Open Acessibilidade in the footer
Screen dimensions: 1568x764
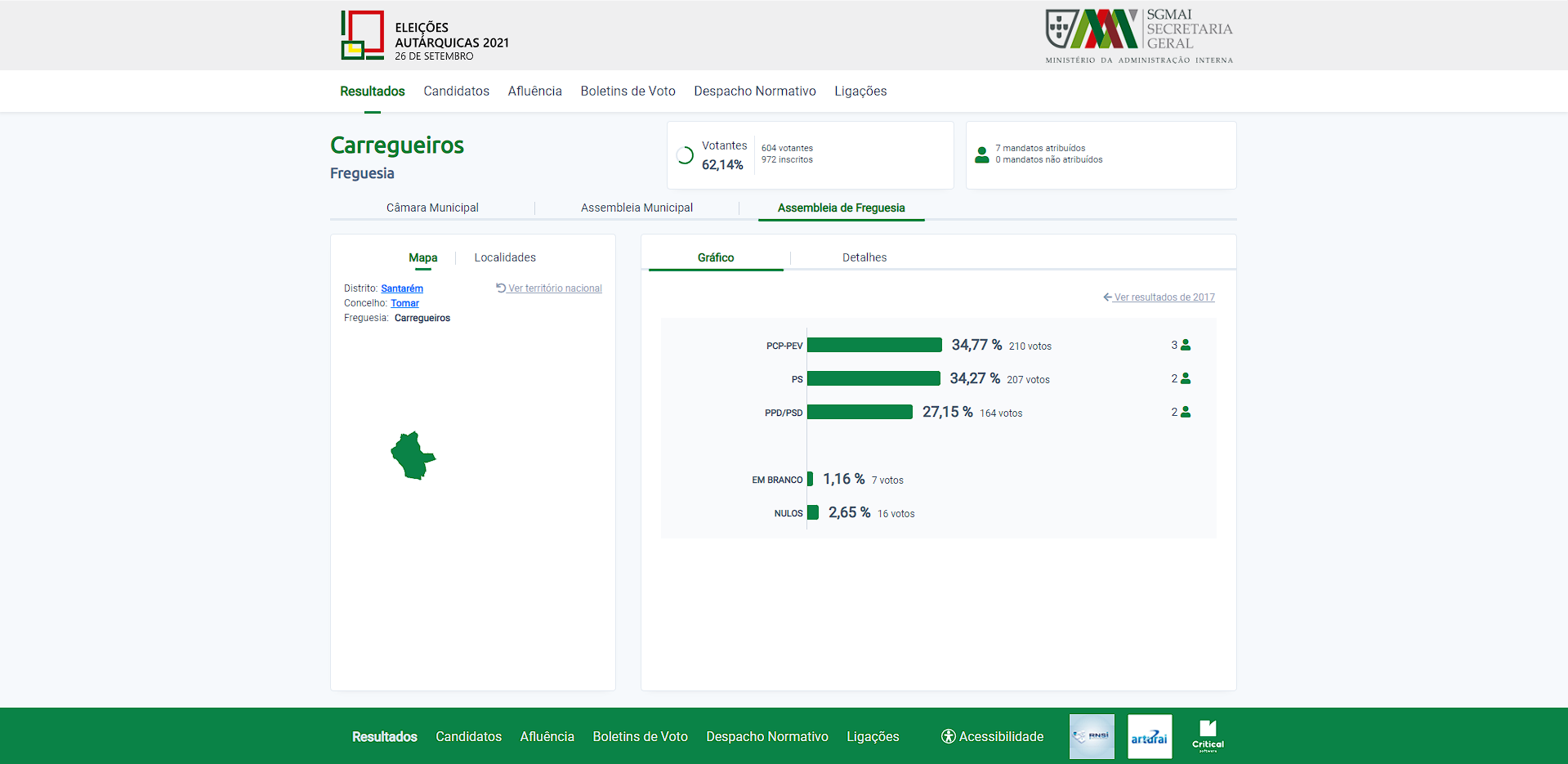[992, 737]
